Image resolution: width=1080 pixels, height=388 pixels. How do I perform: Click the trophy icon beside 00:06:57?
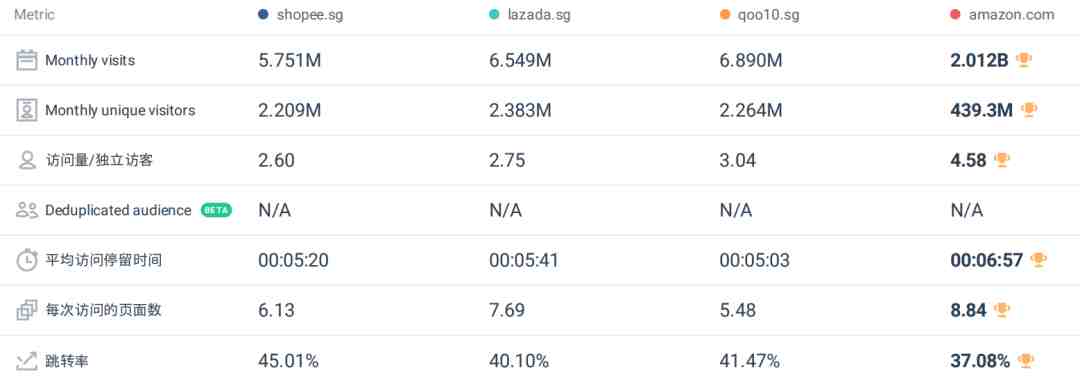click(1038, 260)
